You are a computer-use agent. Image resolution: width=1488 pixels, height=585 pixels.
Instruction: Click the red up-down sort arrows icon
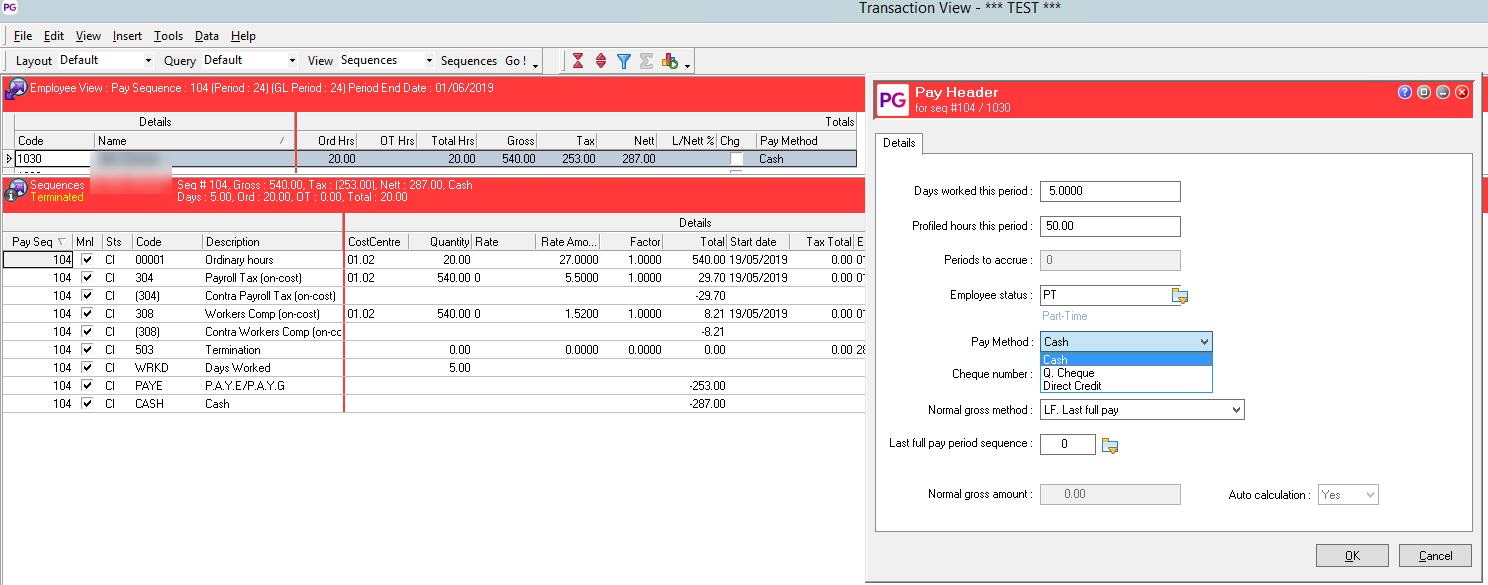coord(601,61)
